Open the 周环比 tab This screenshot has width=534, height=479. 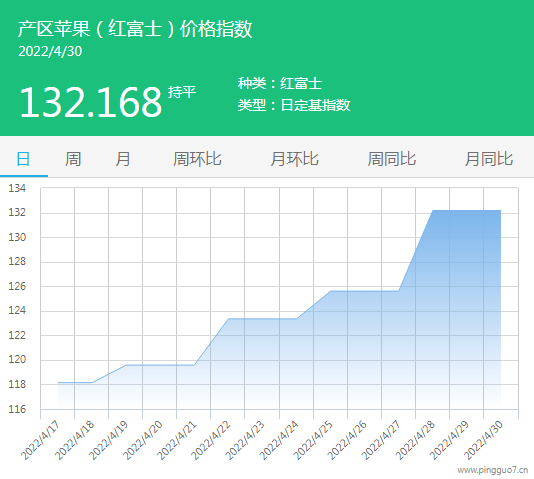tap(197, 159)
